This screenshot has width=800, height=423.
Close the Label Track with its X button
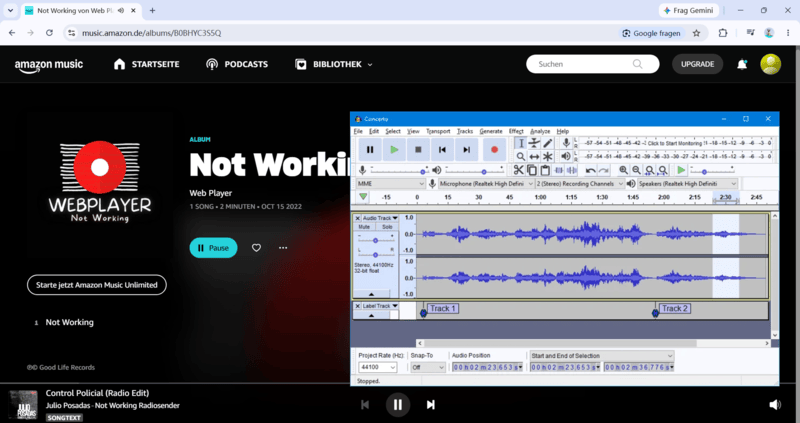tap(358, 306)
